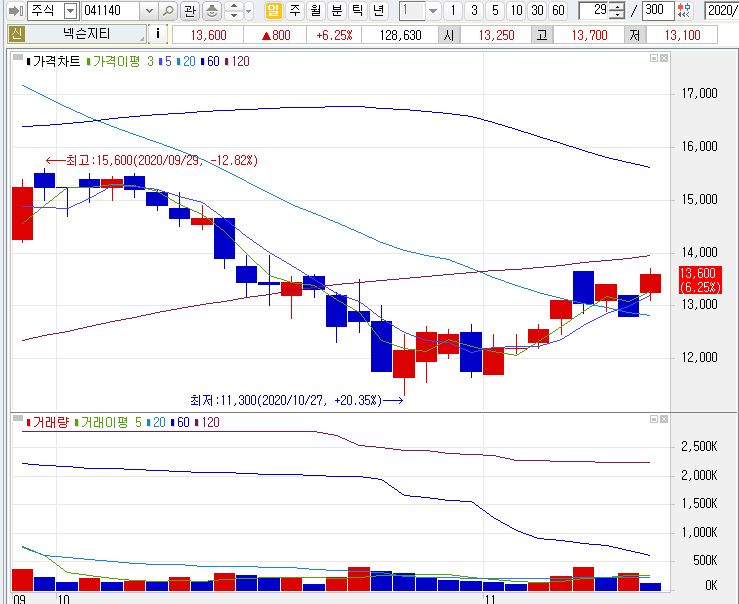
Task: Choose the 5 interval preset button
Action: 495,10
